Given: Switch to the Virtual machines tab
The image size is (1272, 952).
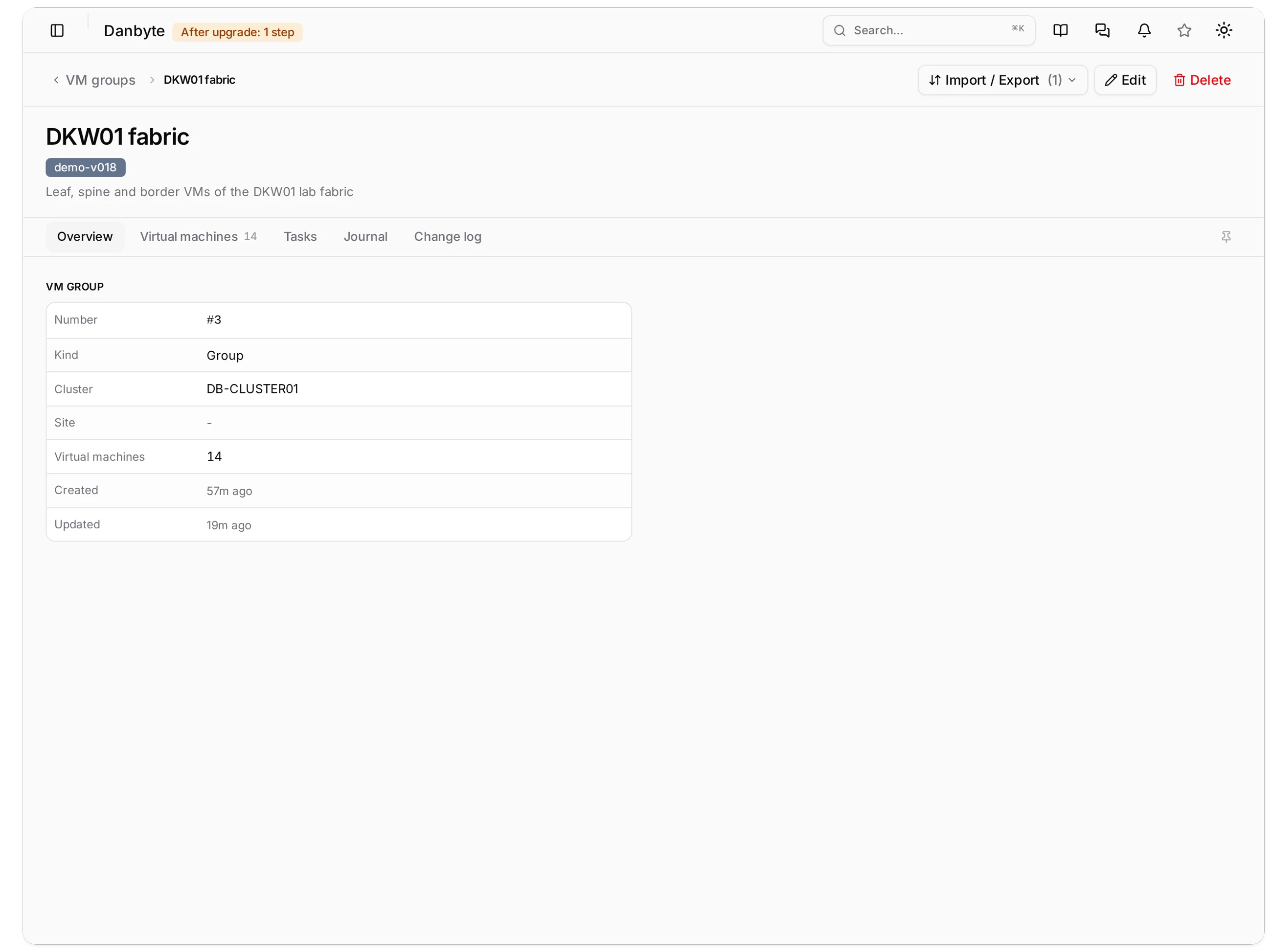Looking at the screenshot, I should pos(198,237).
